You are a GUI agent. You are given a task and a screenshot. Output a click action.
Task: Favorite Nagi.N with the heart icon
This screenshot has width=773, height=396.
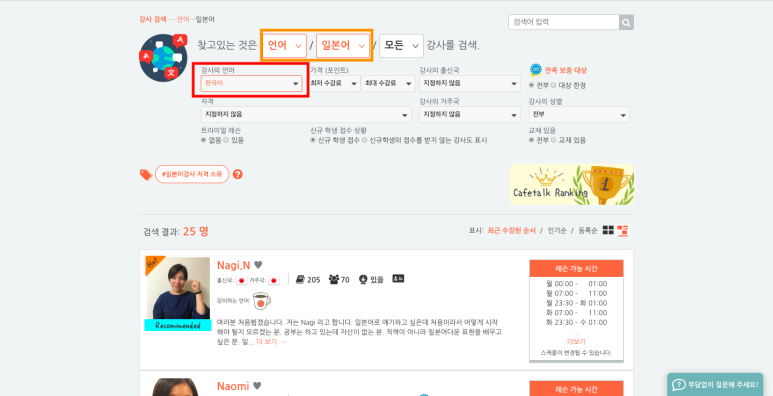pyautogui.click(x=258, y=265)
